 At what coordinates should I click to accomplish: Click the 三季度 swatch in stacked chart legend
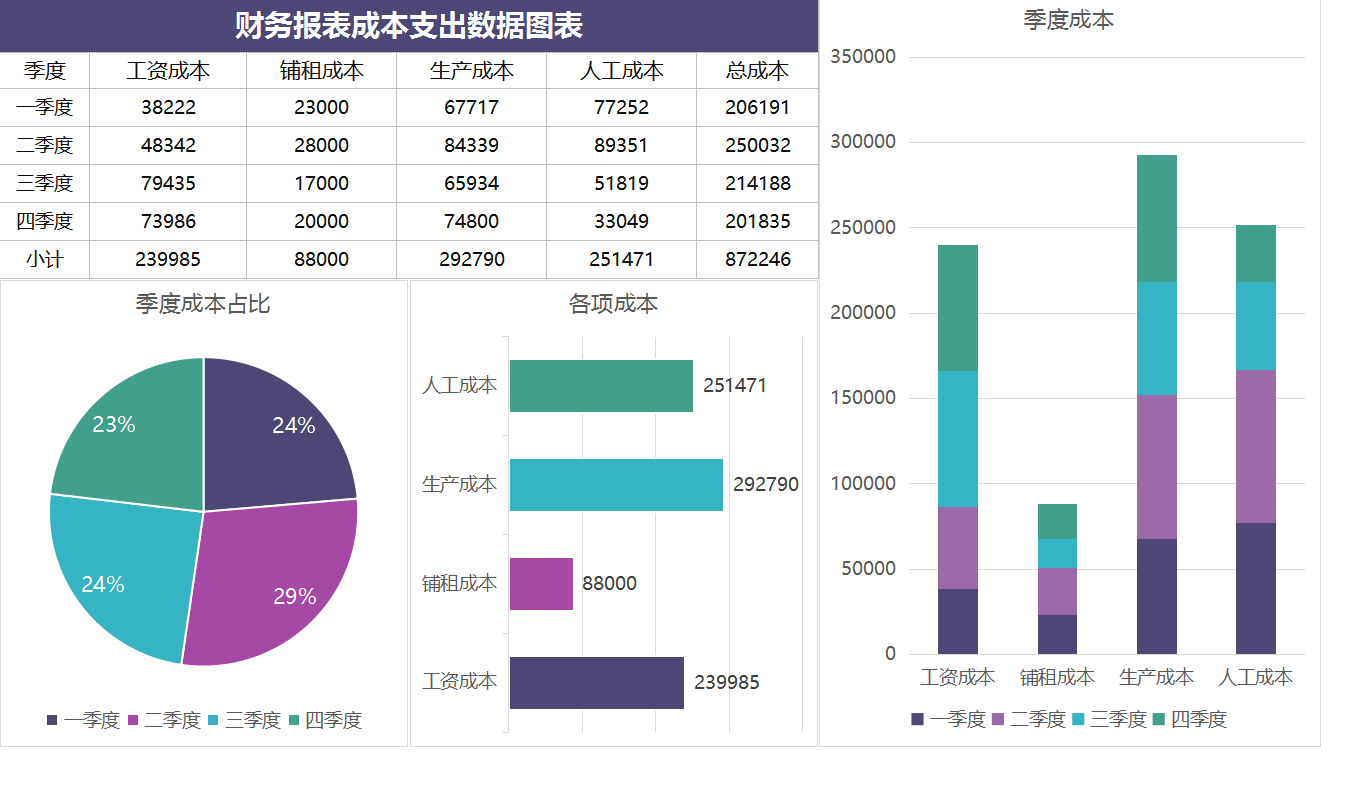[1078, 719]
